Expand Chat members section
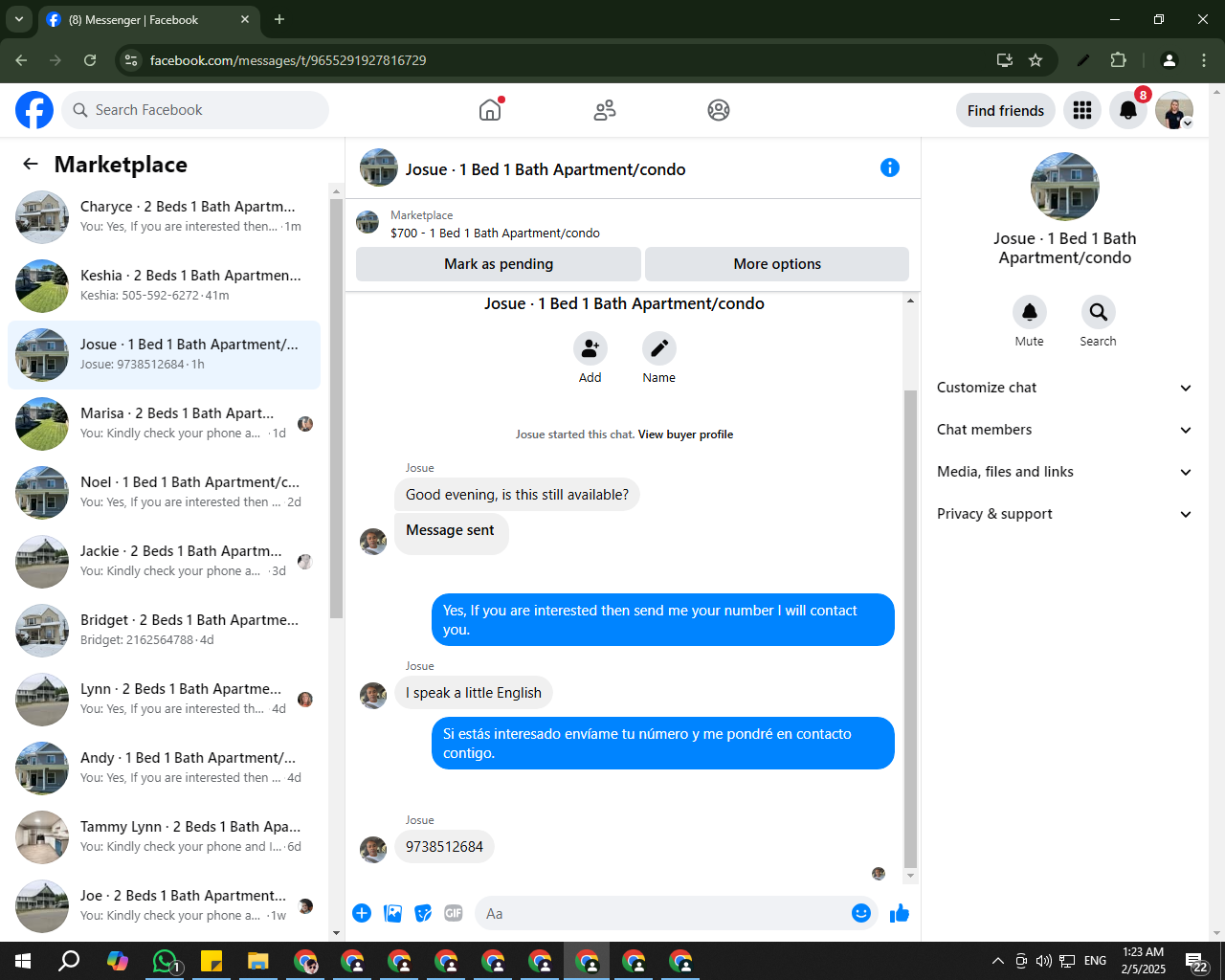 pos(1065,430)
